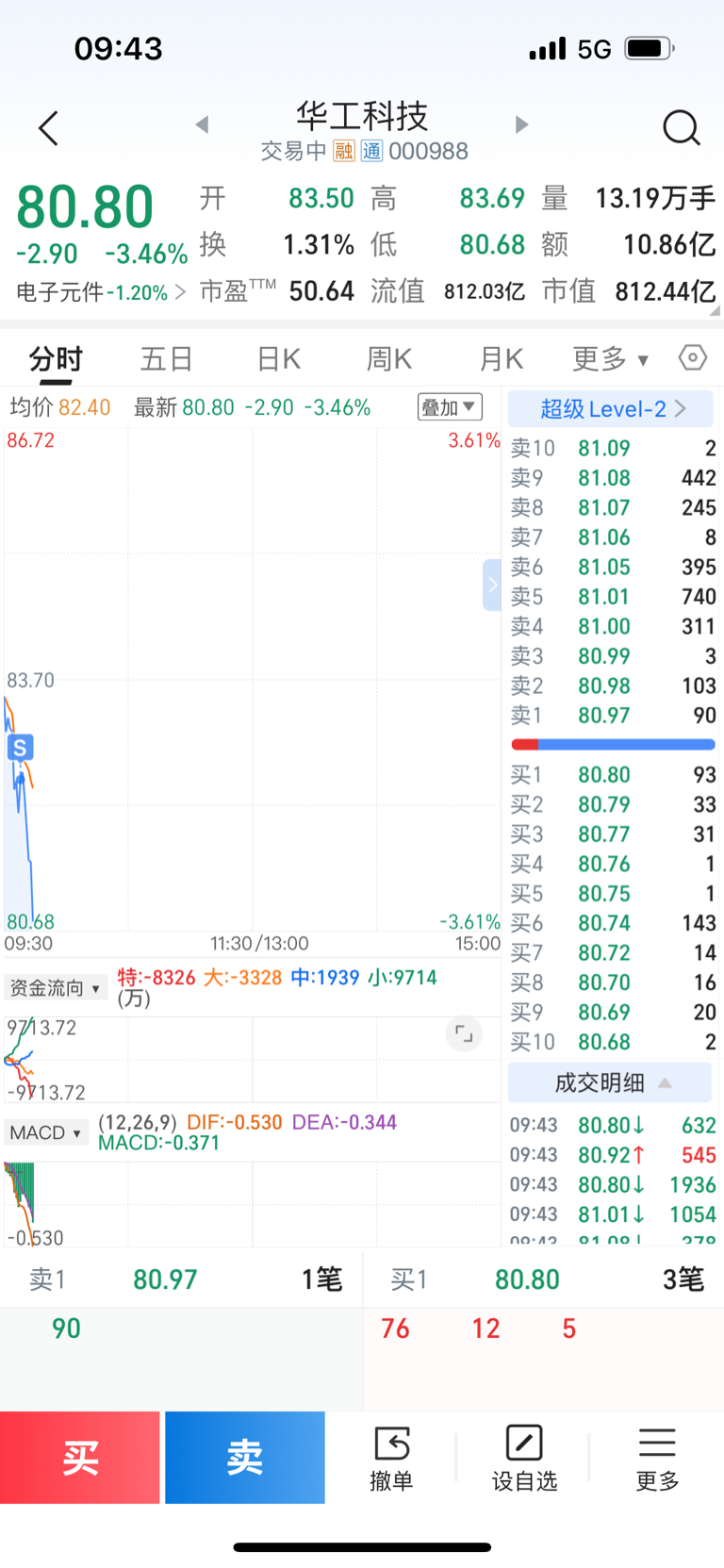Switch to 月K tab

coord(501,359)
